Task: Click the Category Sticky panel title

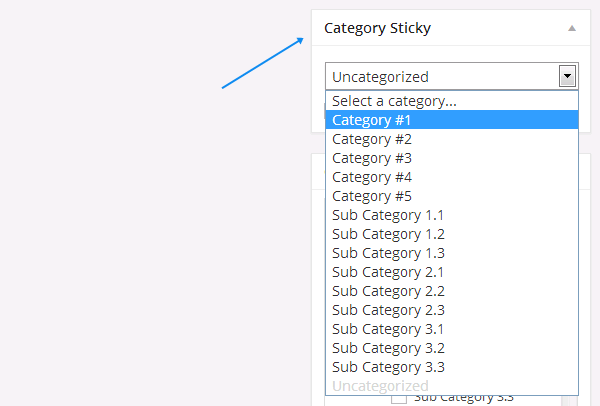Action: tap(377, 28)
